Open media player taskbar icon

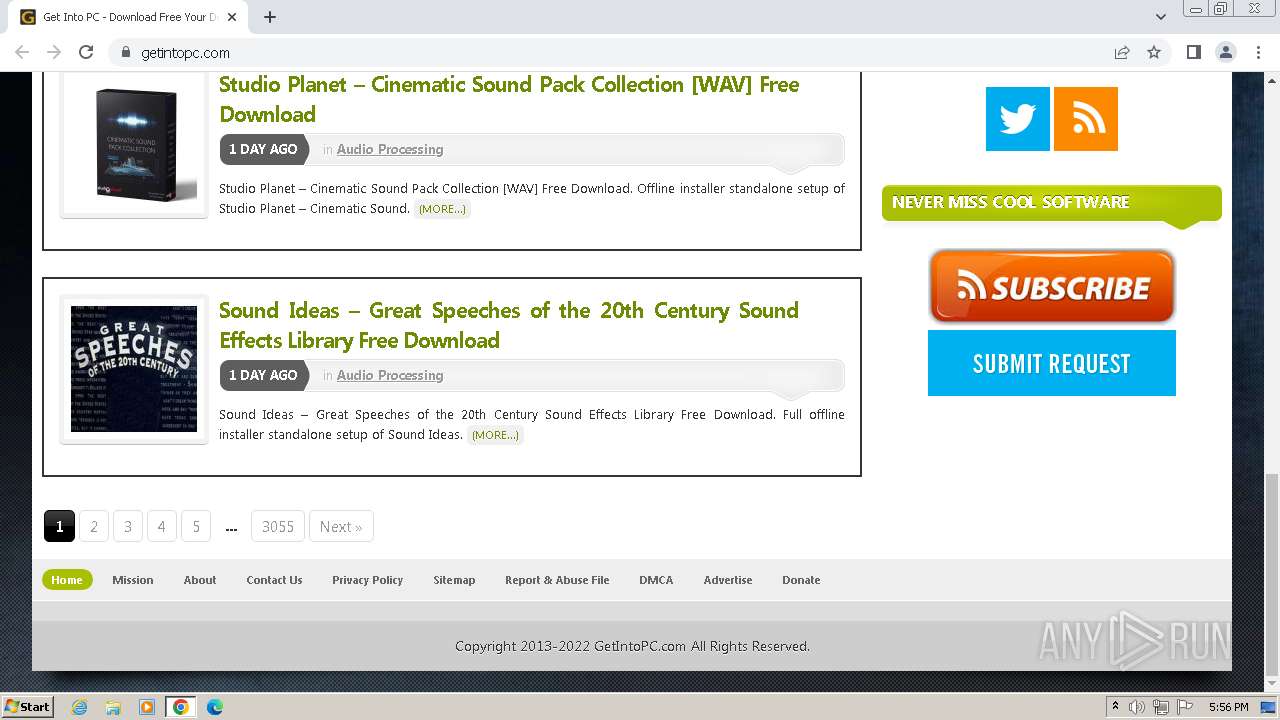click(147, 707)
